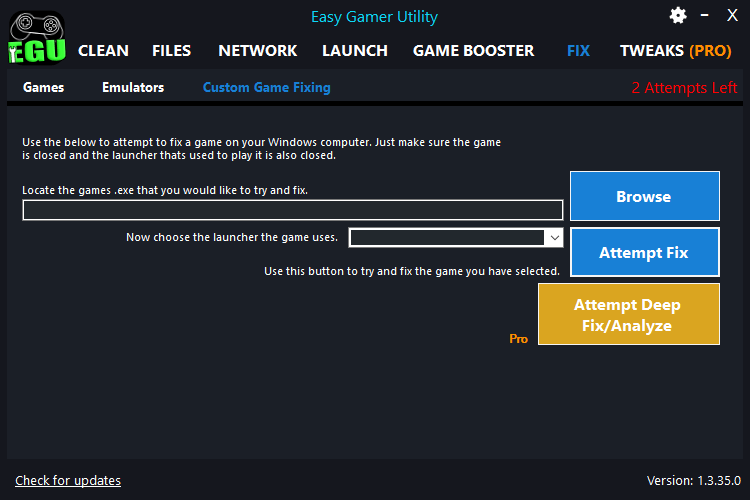This screenshot has height=500, width=750.
Task: Click the Attempt Fix button
Action: (645, 252)
